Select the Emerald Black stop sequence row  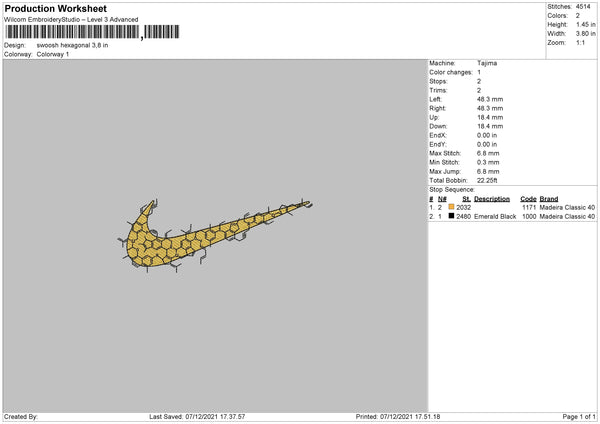pos(512,217)
